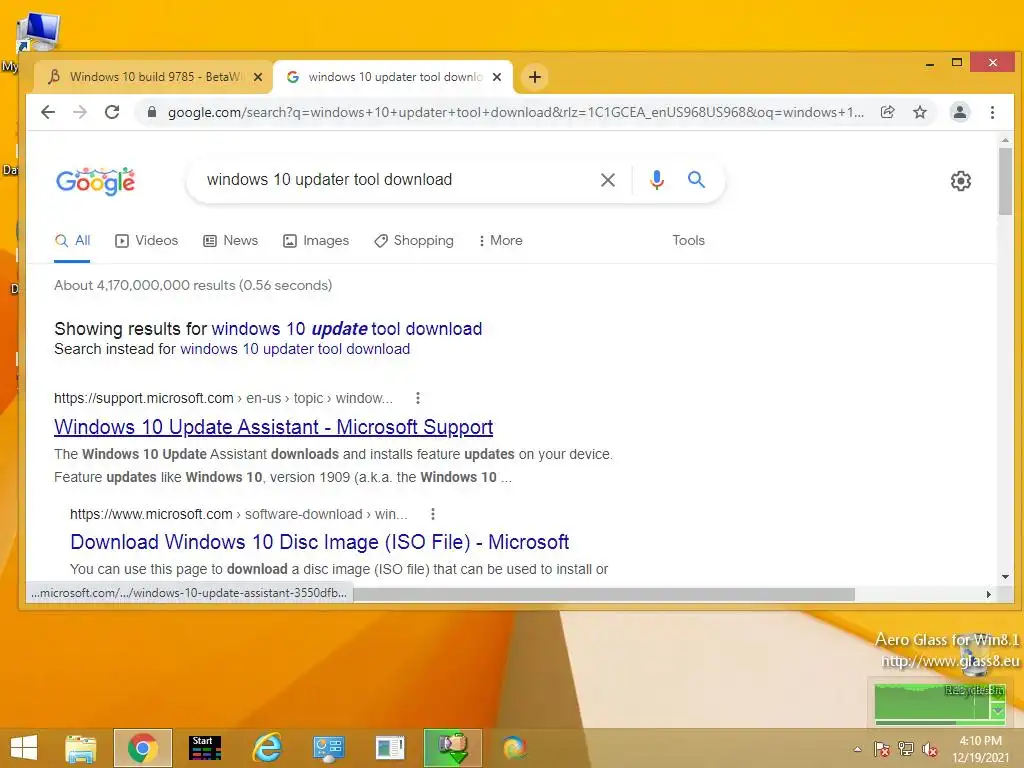
Task: Close the Windows 10 build 9785 tab
Action: (x=258, y=77)
